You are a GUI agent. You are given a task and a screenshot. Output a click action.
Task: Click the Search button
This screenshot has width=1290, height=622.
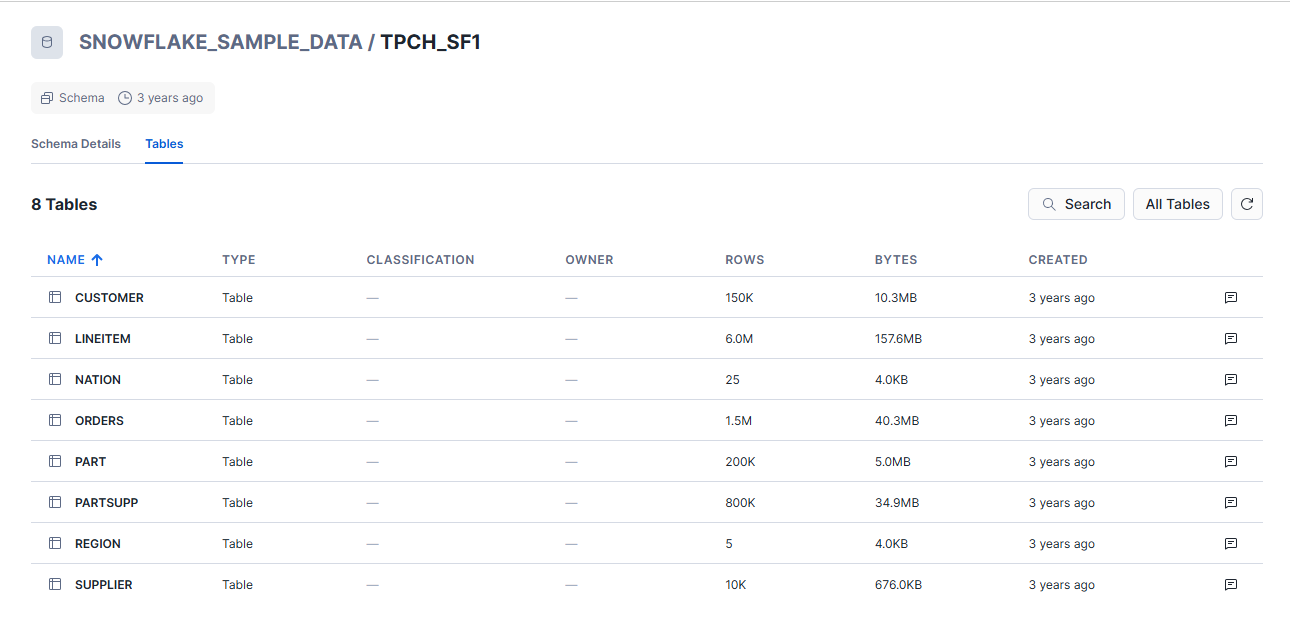pos(1076,204)
